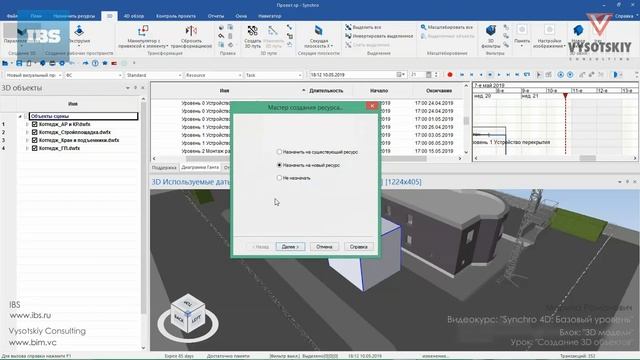
Task: Open the 'Справка' menu at top right
Action: 626,16
